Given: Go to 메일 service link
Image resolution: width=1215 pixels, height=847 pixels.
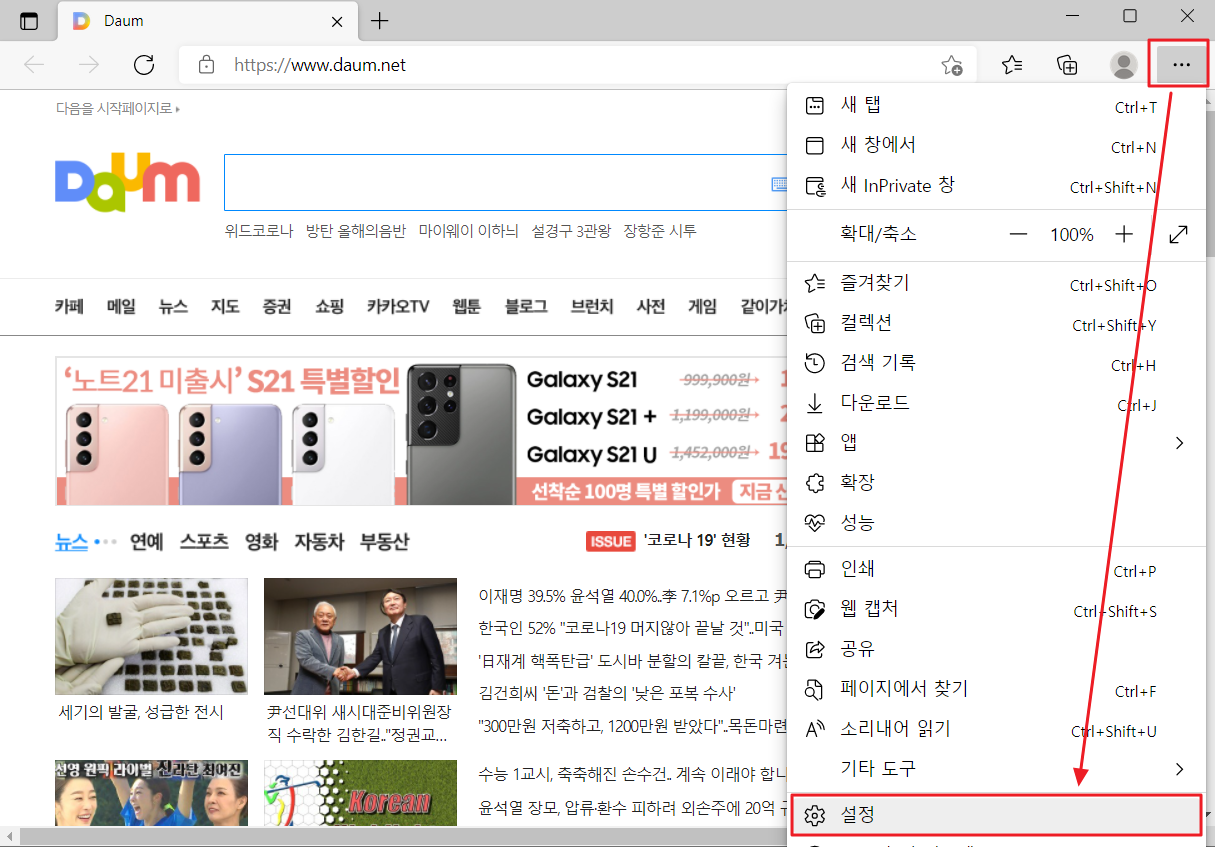Looking at the screenshot, I should click(121, 306).
